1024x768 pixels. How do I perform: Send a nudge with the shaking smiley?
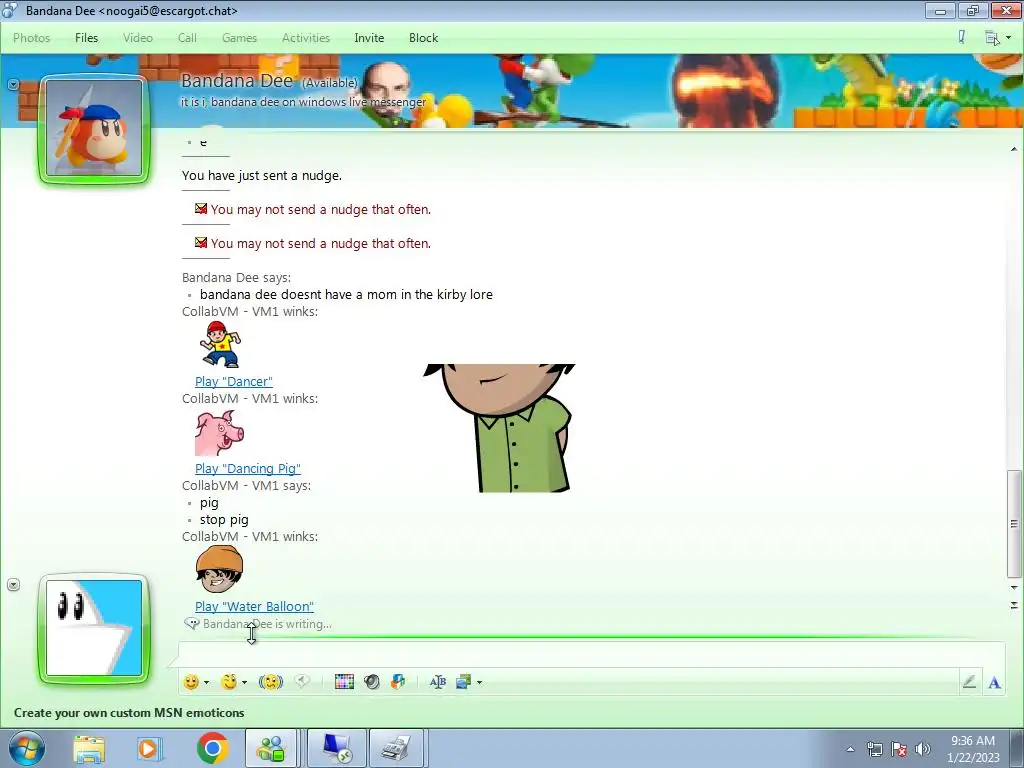coord(270,682)
